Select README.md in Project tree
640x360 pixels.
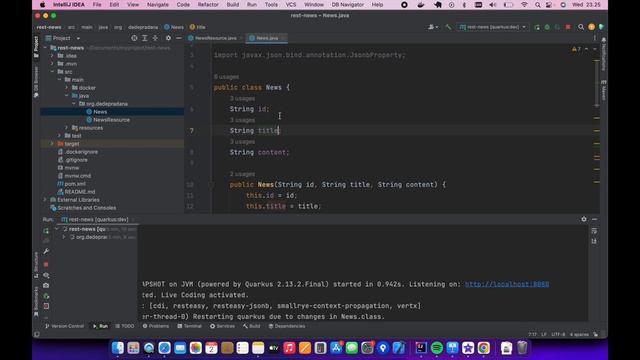[80, 191]
